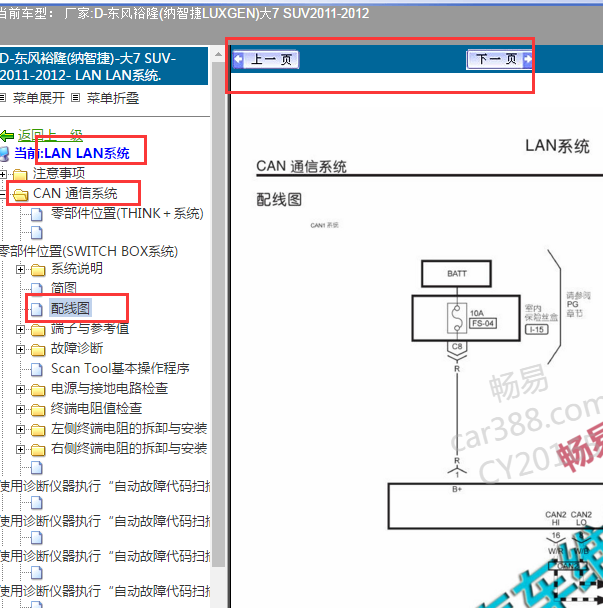603x608 pixels.
Task: Open the CAN 通信系统 folder
Action: click(75, 193)
